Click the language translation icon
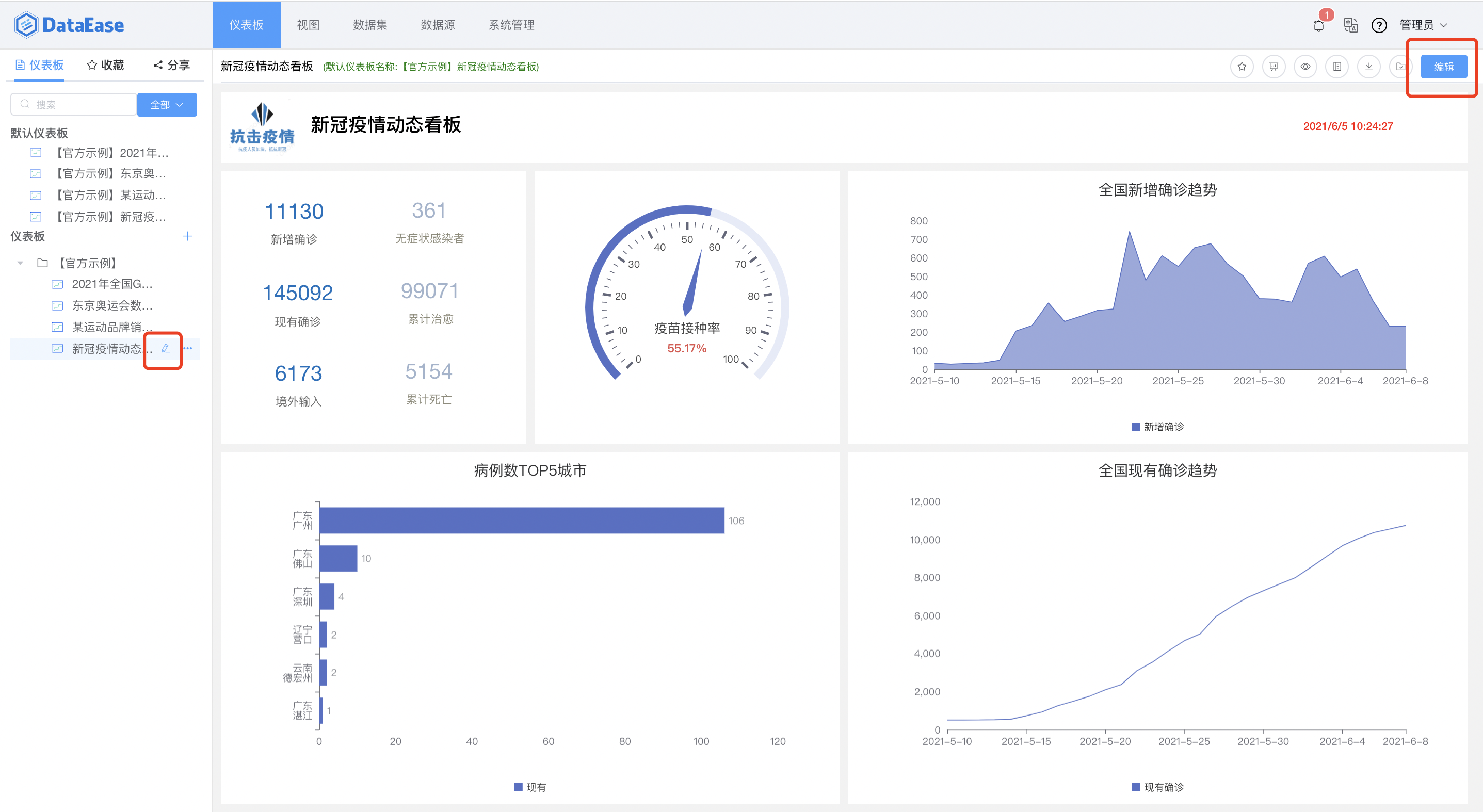Image resolution: width=1483 pixels, height=812 pixels. click(1350, 25)
